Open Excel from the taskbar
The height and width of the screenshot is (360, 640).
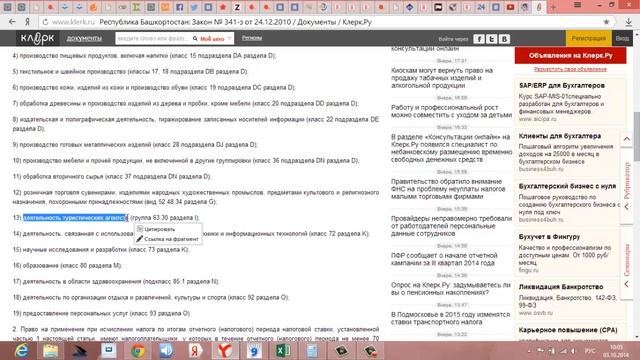(x=283, y=351)
